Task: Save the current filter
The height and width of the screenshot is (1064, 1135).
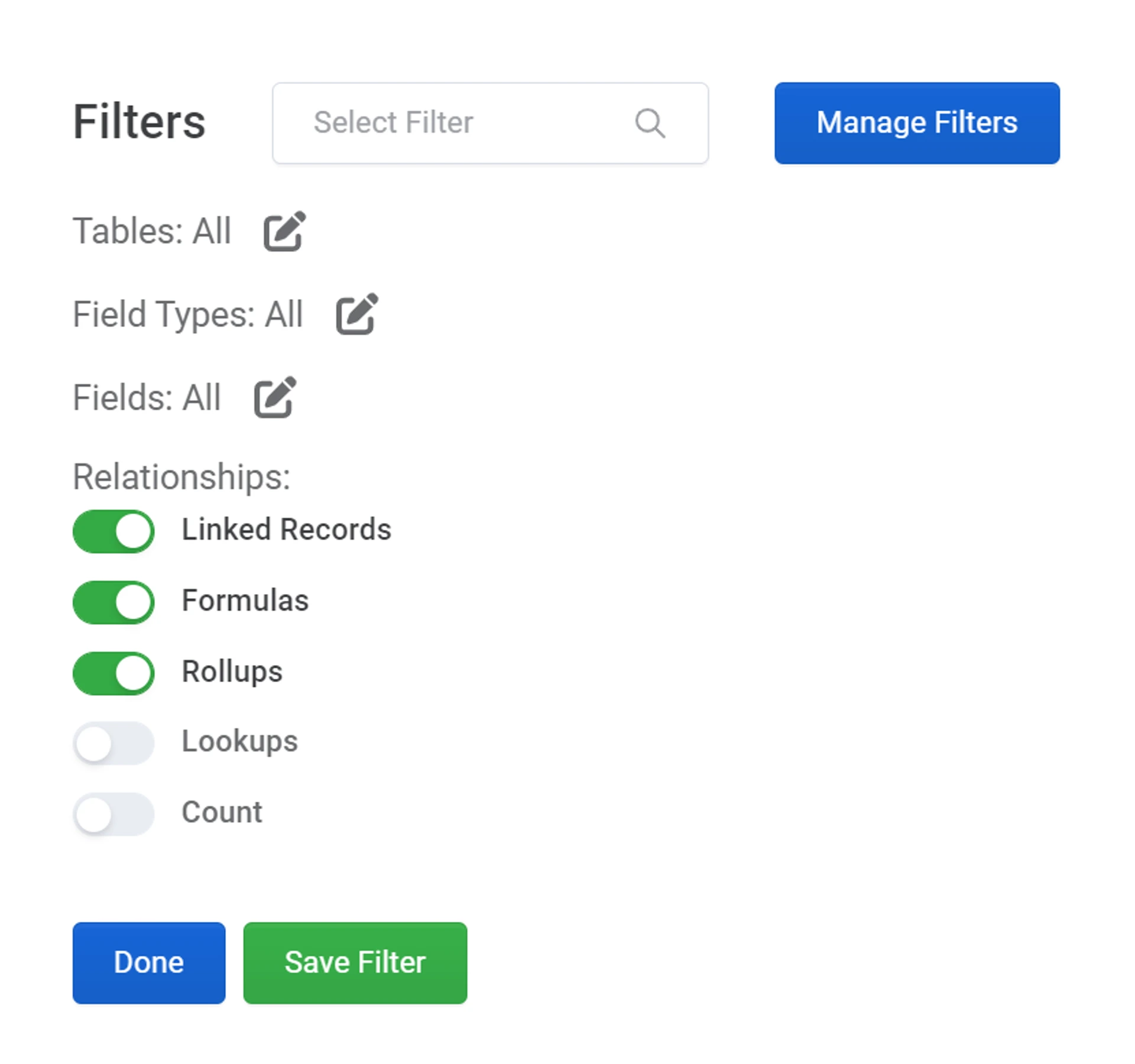Action: pos(355,962)
